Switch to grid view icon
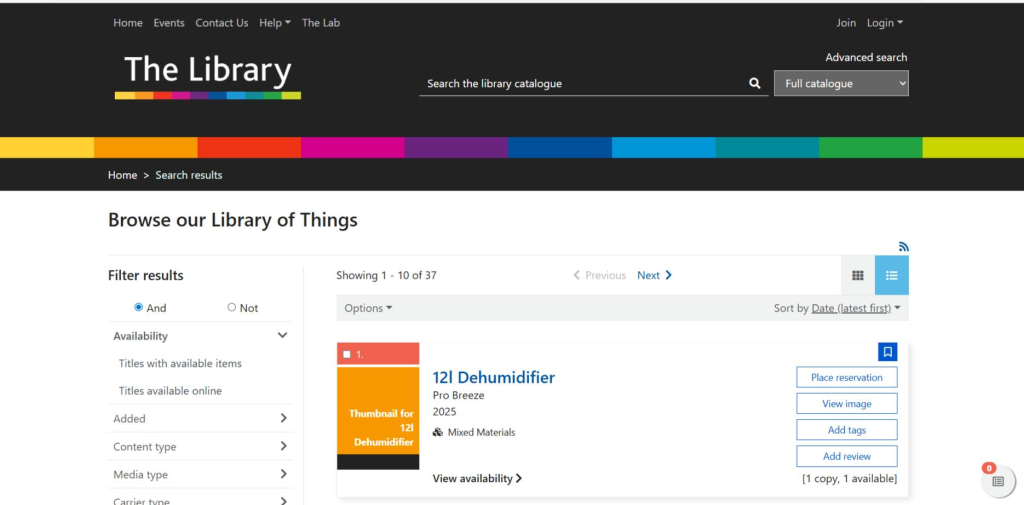This screenshot has width=1024, height=505. [857, 276]
